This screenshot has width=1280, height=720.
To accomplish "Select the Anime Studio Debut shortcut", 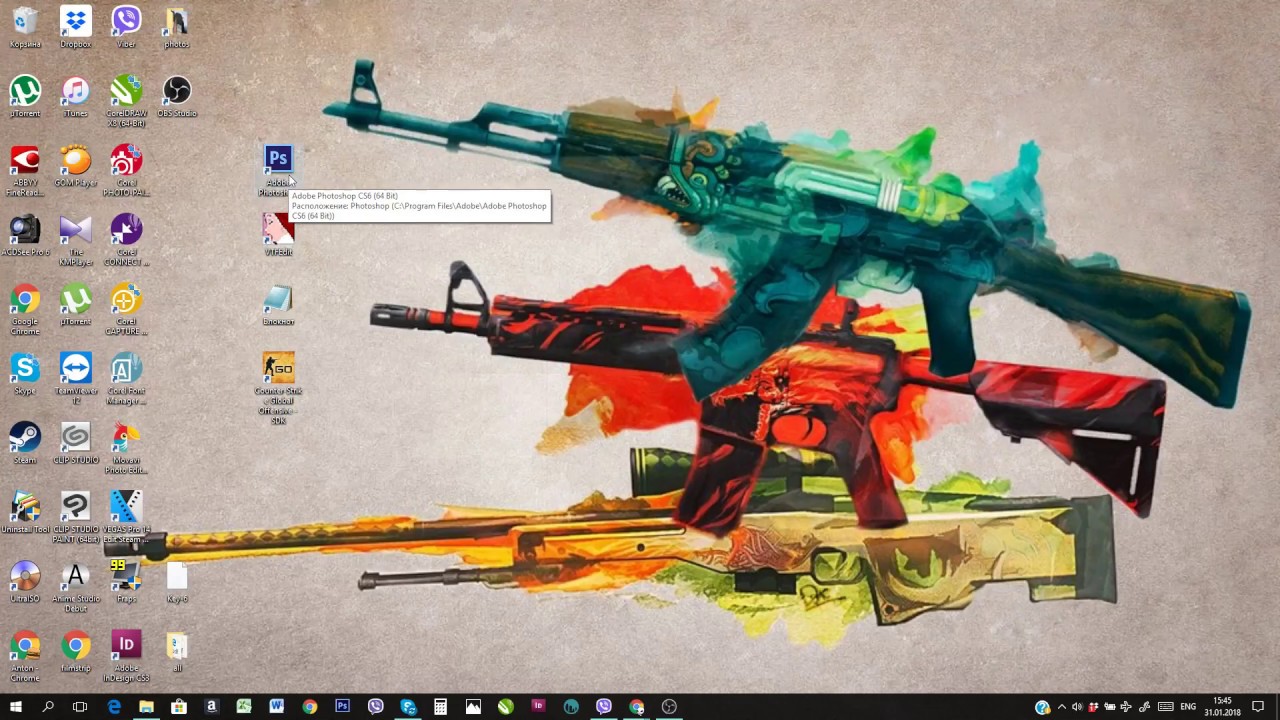I will point(75,586).
